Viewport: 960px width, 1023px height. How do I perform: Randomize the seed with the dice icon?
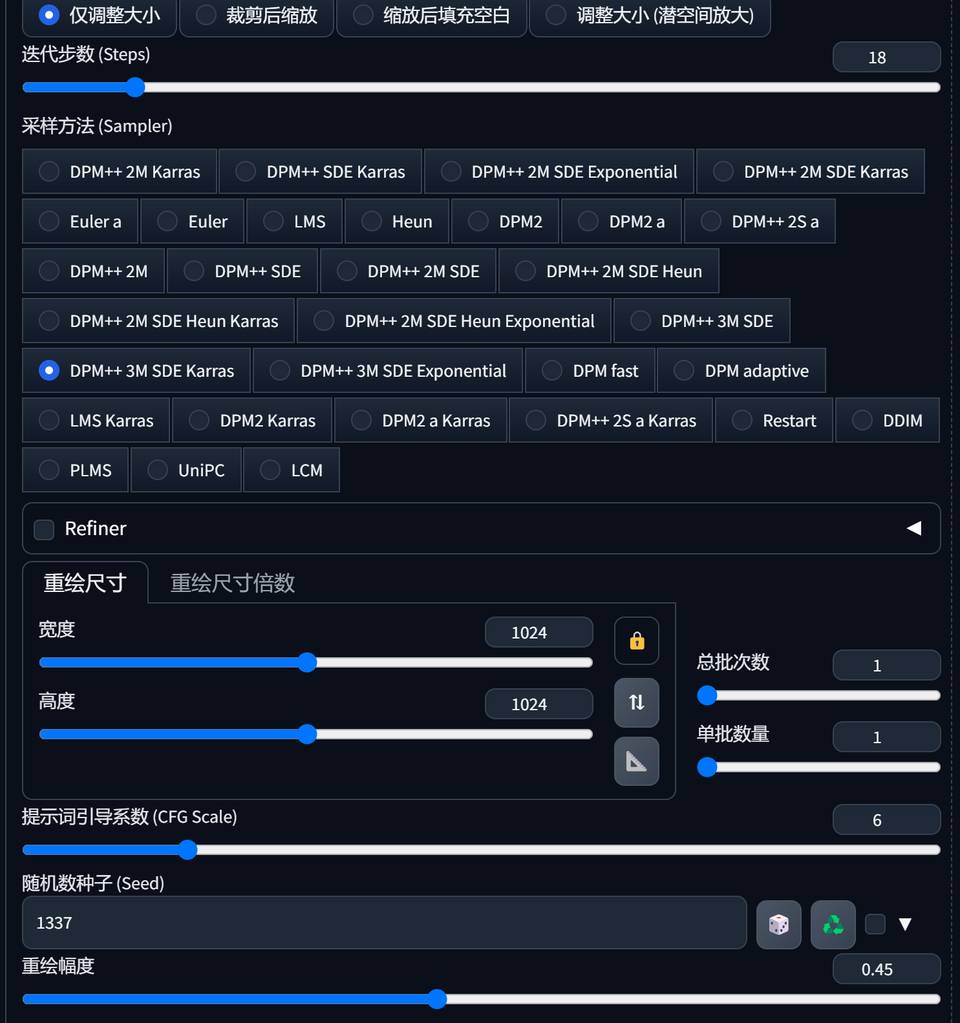(778, 924)
